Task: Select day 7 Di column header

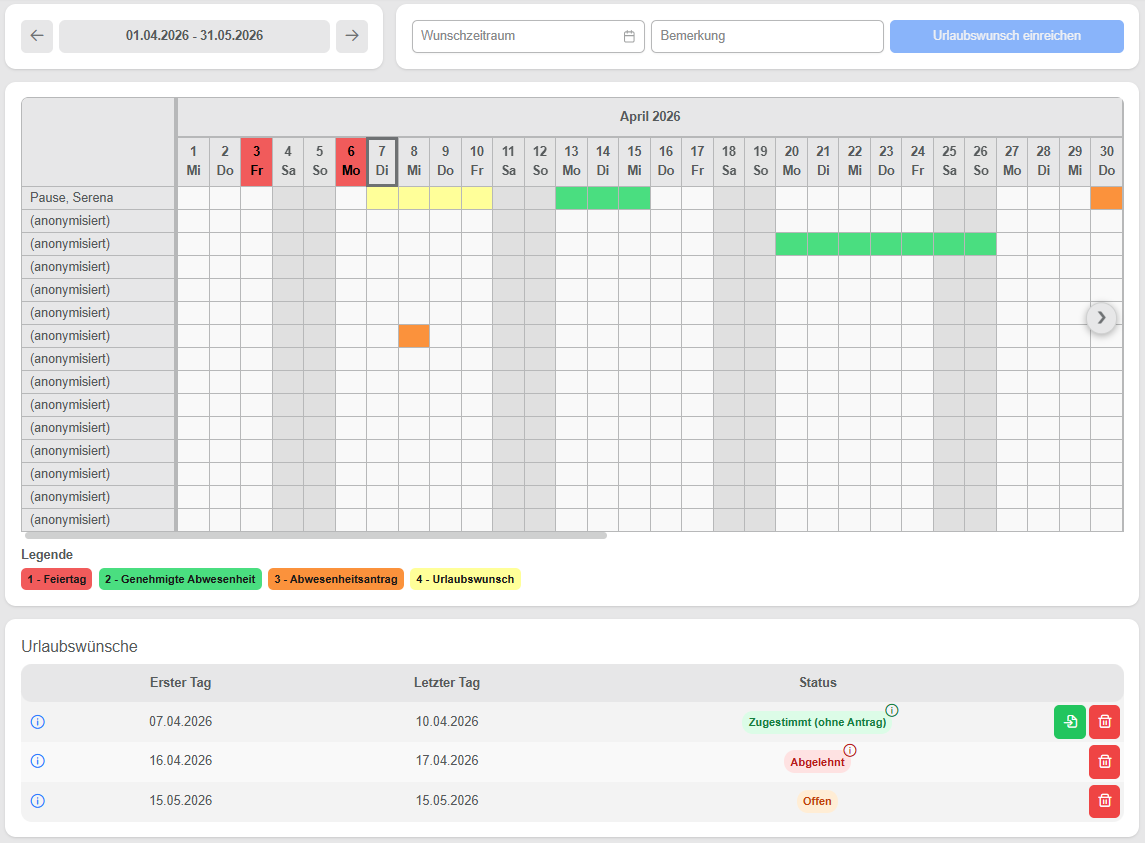Action: [x=382, y=161]
